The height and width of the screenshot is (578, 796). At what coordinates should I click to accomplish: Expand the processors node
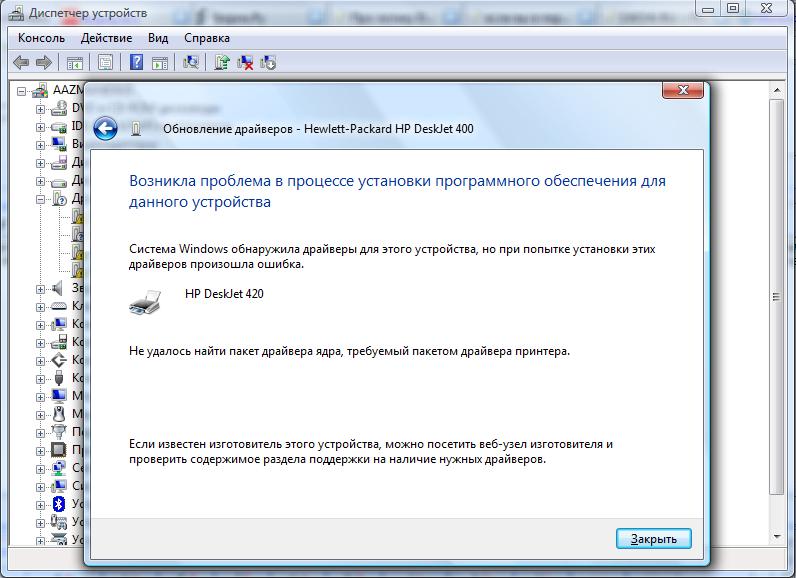click(x=40, y=451)
